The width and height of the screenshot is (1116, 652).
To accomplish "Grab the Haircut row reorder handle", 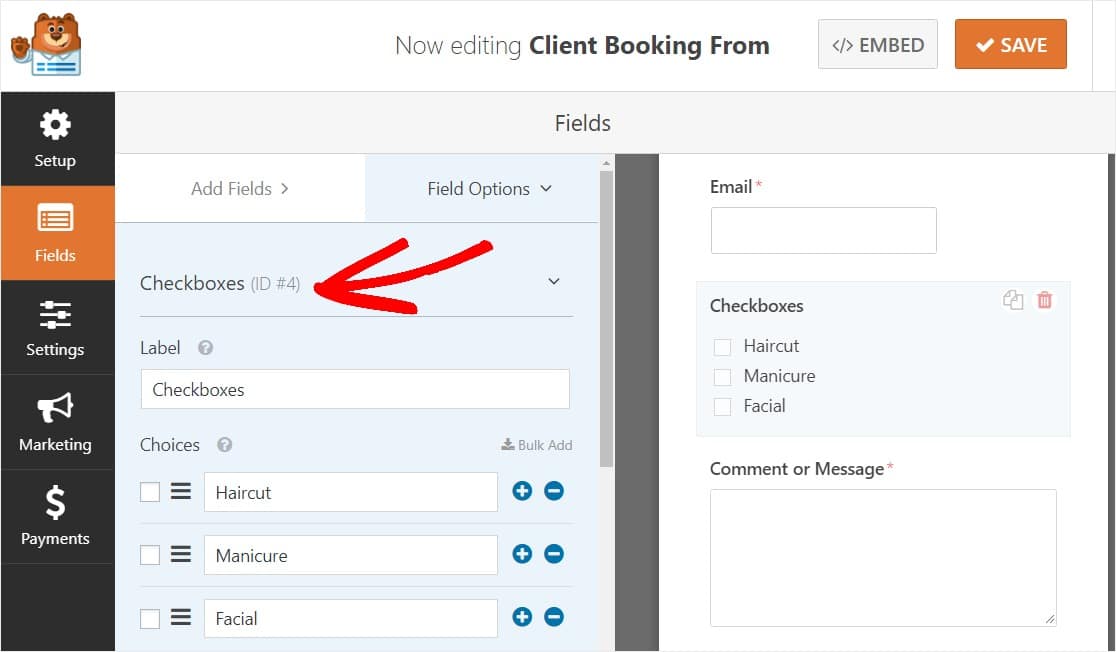I will (x=181, y=491).
